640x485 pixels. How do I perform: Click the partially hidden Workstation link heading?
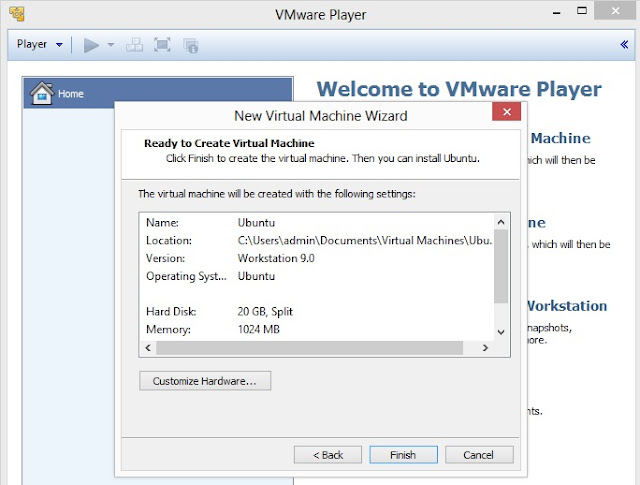click(x=567, y=306)
